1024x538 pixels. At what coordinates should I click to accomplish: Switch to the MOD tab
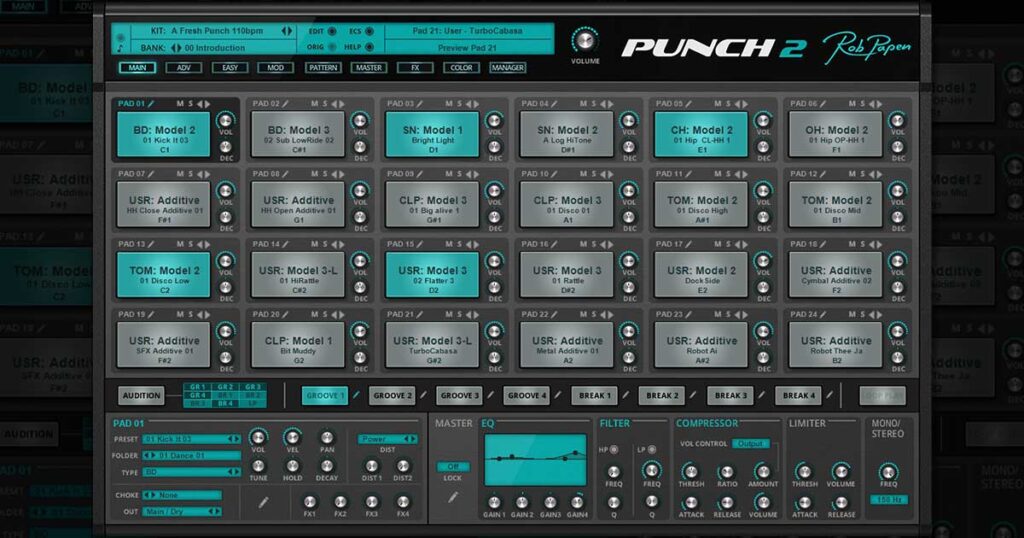pos(276,67)
